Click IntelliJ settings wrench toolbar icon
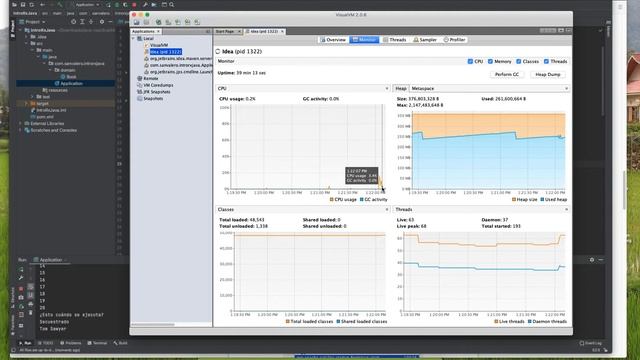 point(145,5)
